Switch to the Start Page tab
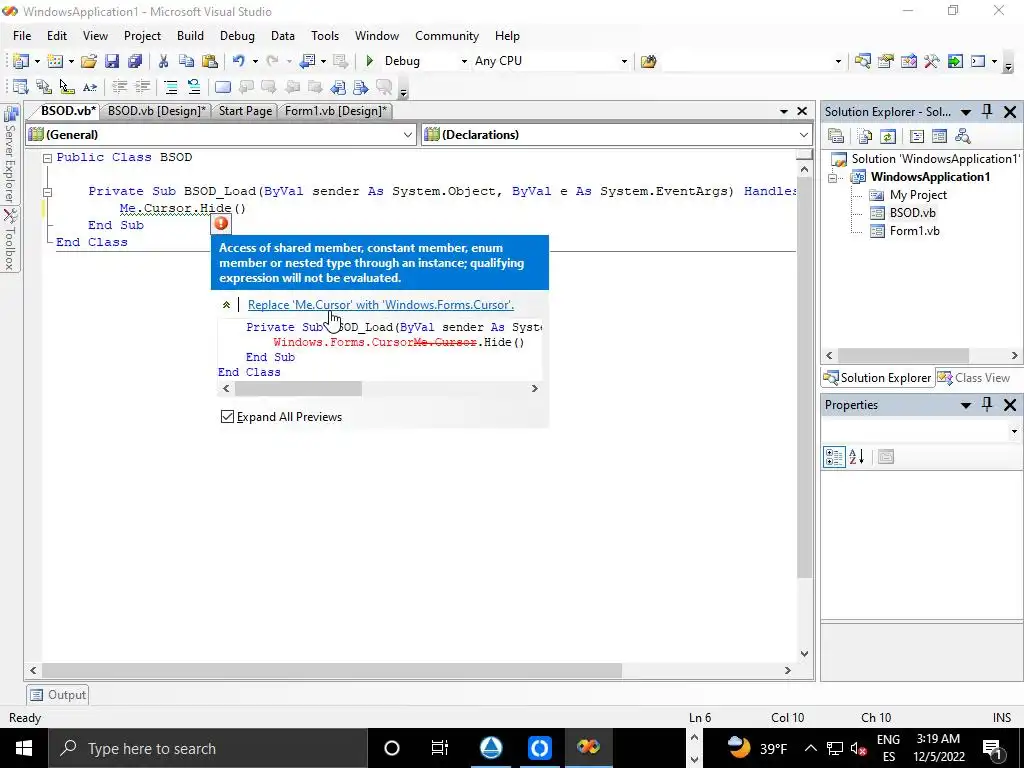The image size is (1024, 768). 246,111
